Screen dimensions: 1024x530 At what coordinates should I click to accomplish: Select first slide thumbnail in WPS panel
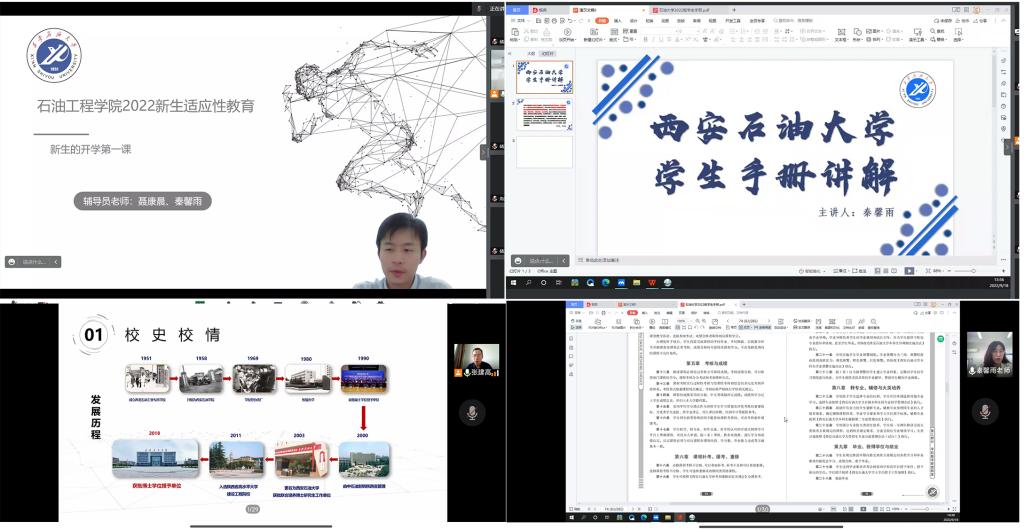click(544, 77)
